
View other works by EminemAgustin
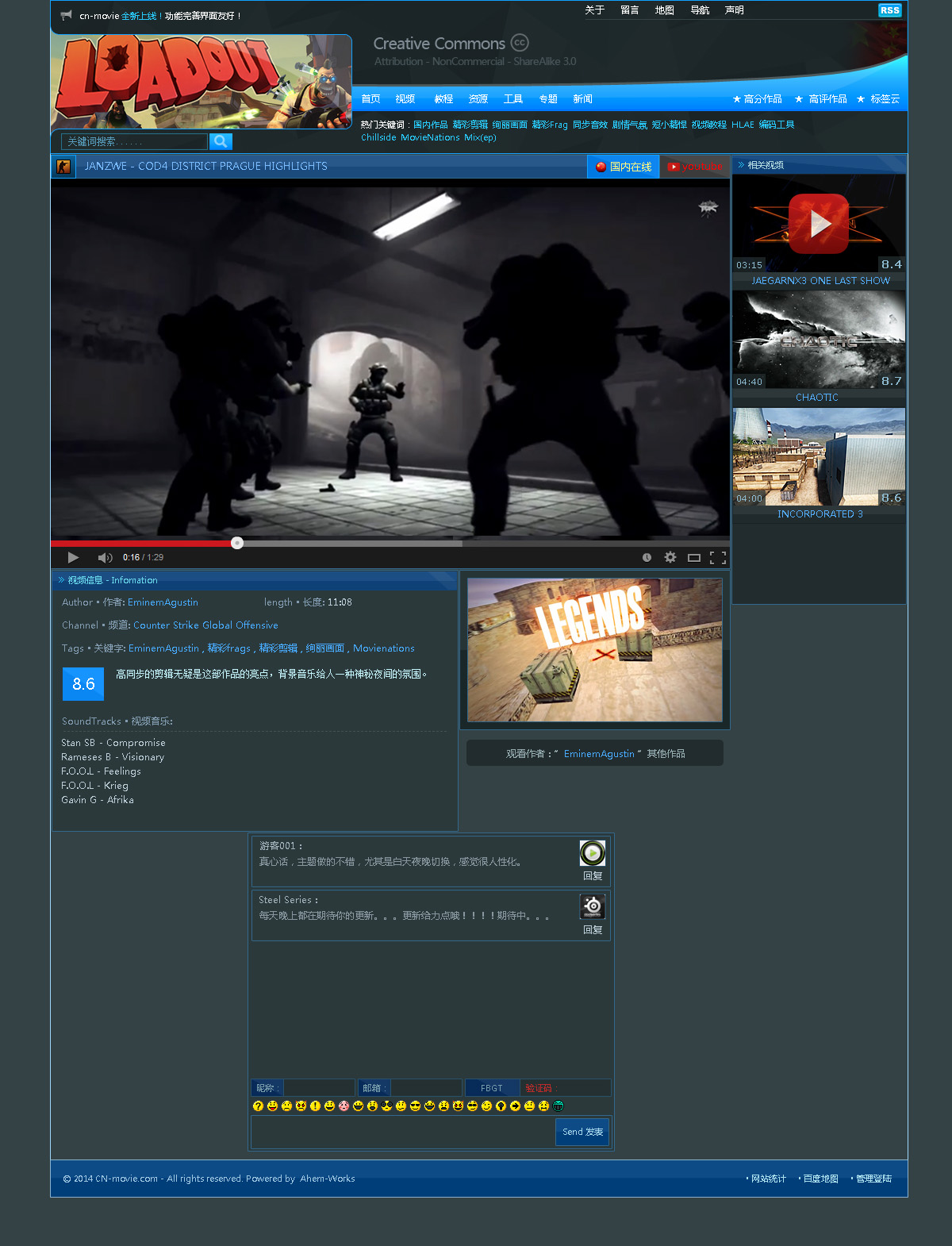[x=595, y=753]
